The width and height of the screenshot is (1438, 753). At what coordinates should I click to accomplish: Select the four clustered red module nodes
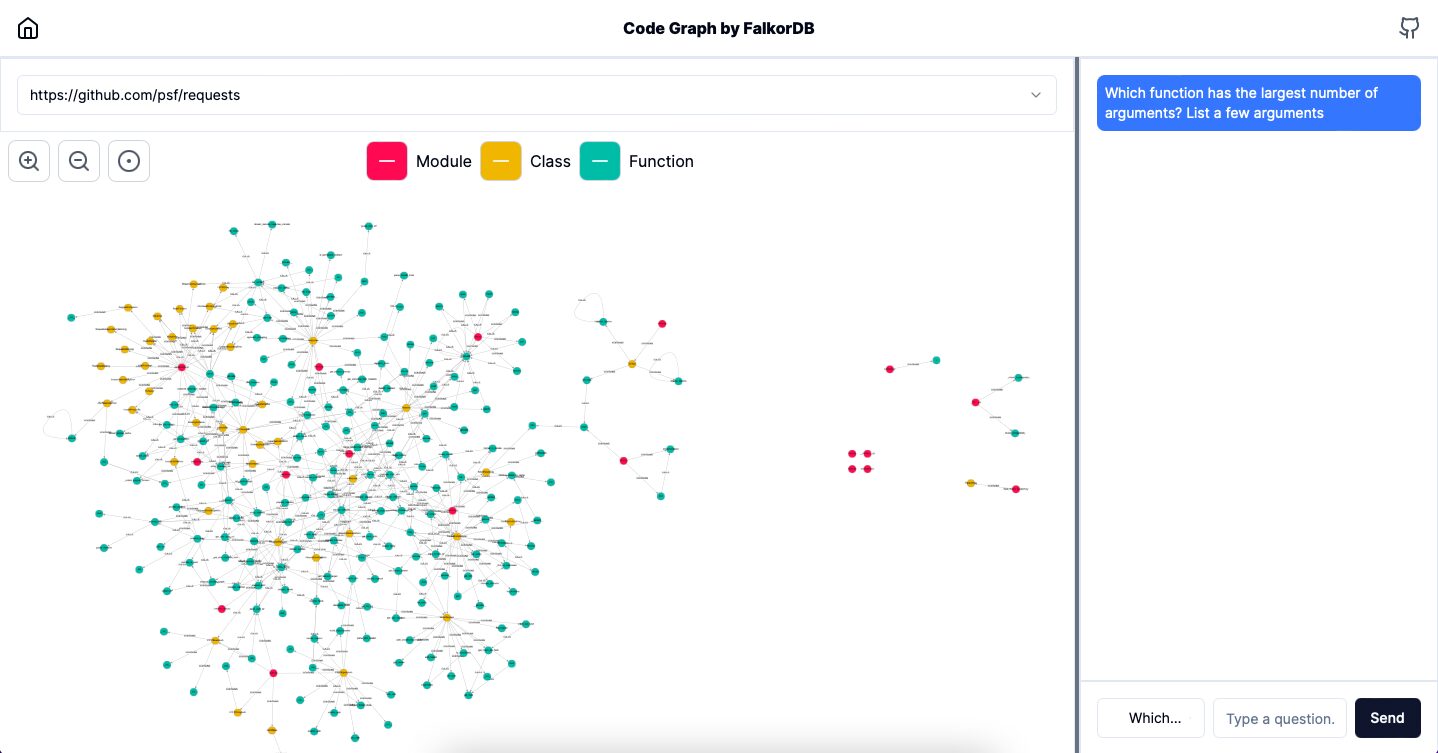860,461
